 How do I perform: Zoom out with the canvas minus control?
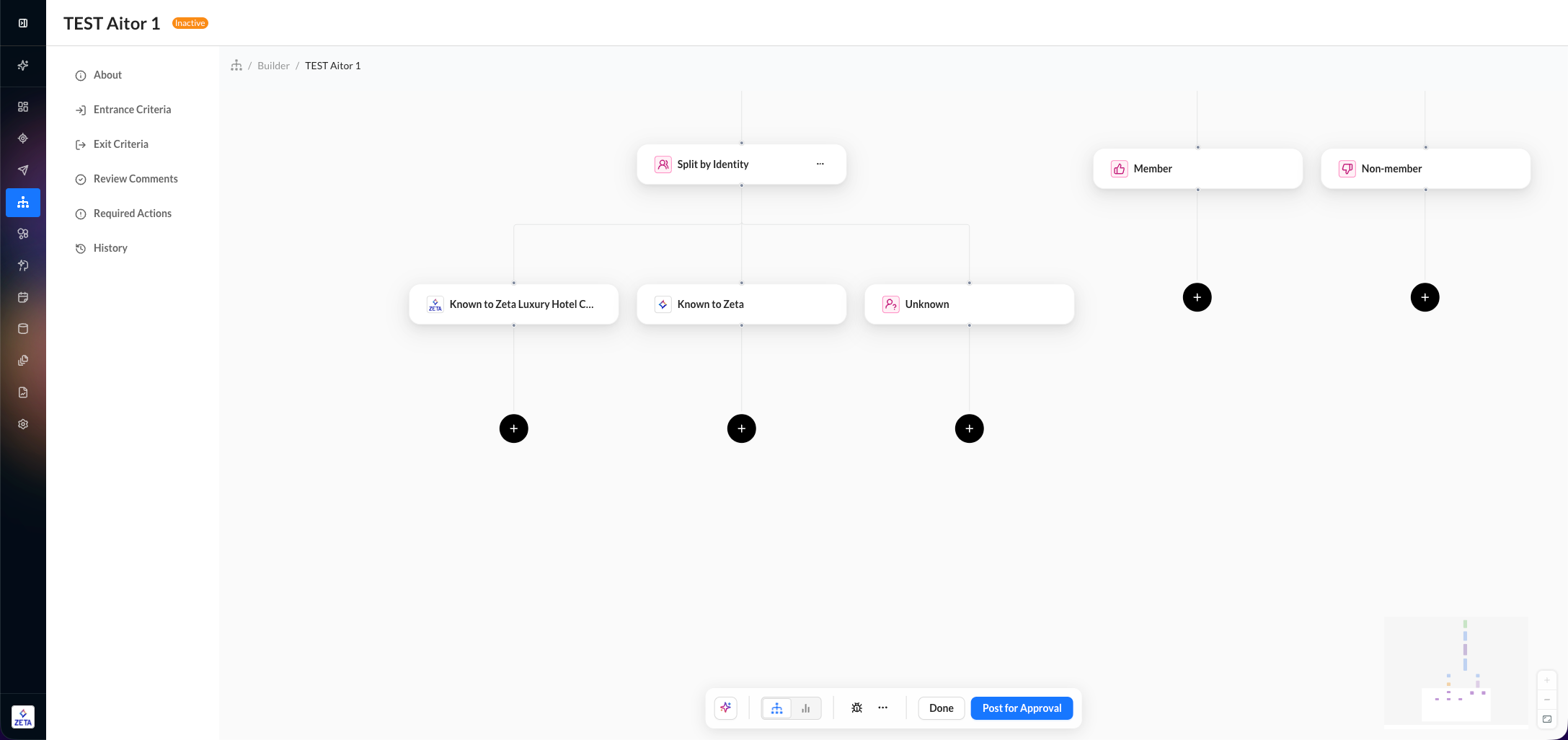[x=1547, y=700]
